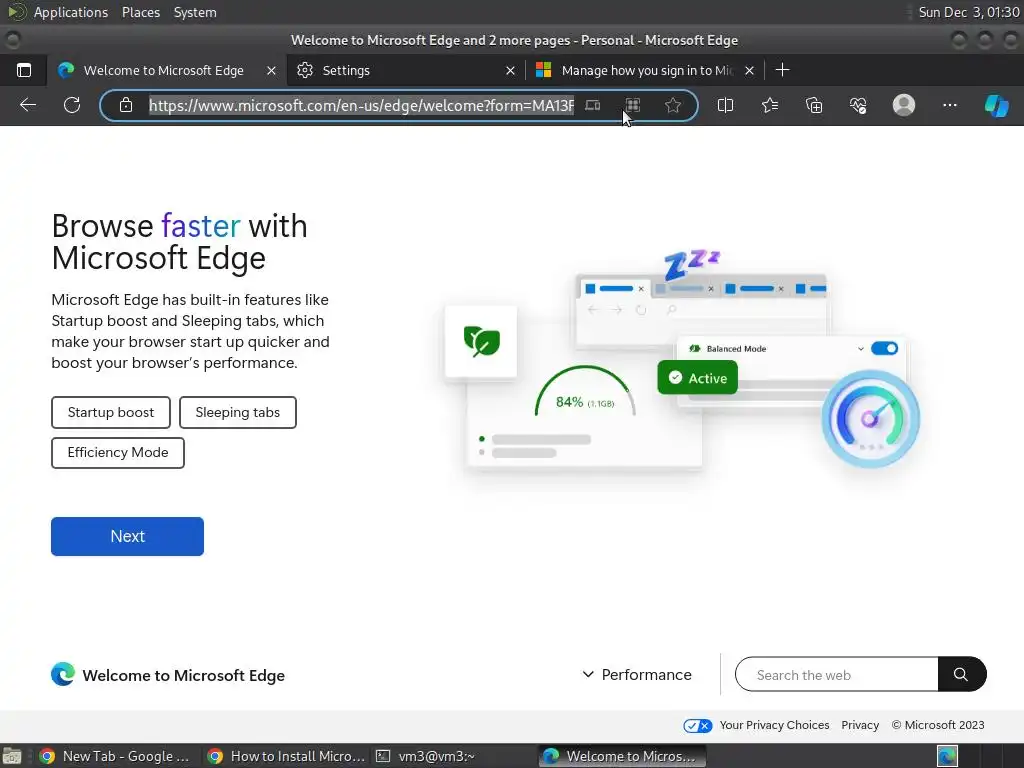Viewport: 1024px width, 768px height.
Task: Click the Sleeping tabs button
Action: [238, 412]
